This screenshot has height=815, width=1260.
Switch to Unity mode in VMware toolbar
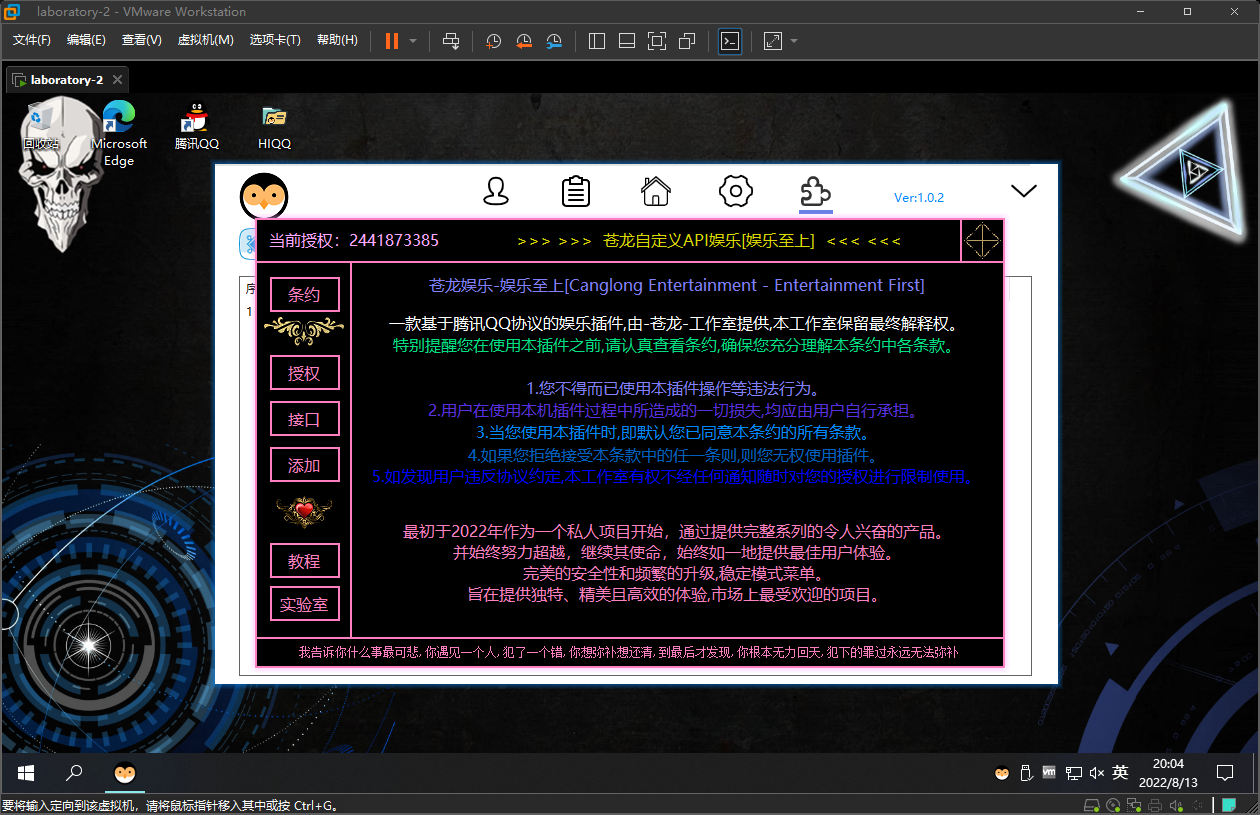687,41
